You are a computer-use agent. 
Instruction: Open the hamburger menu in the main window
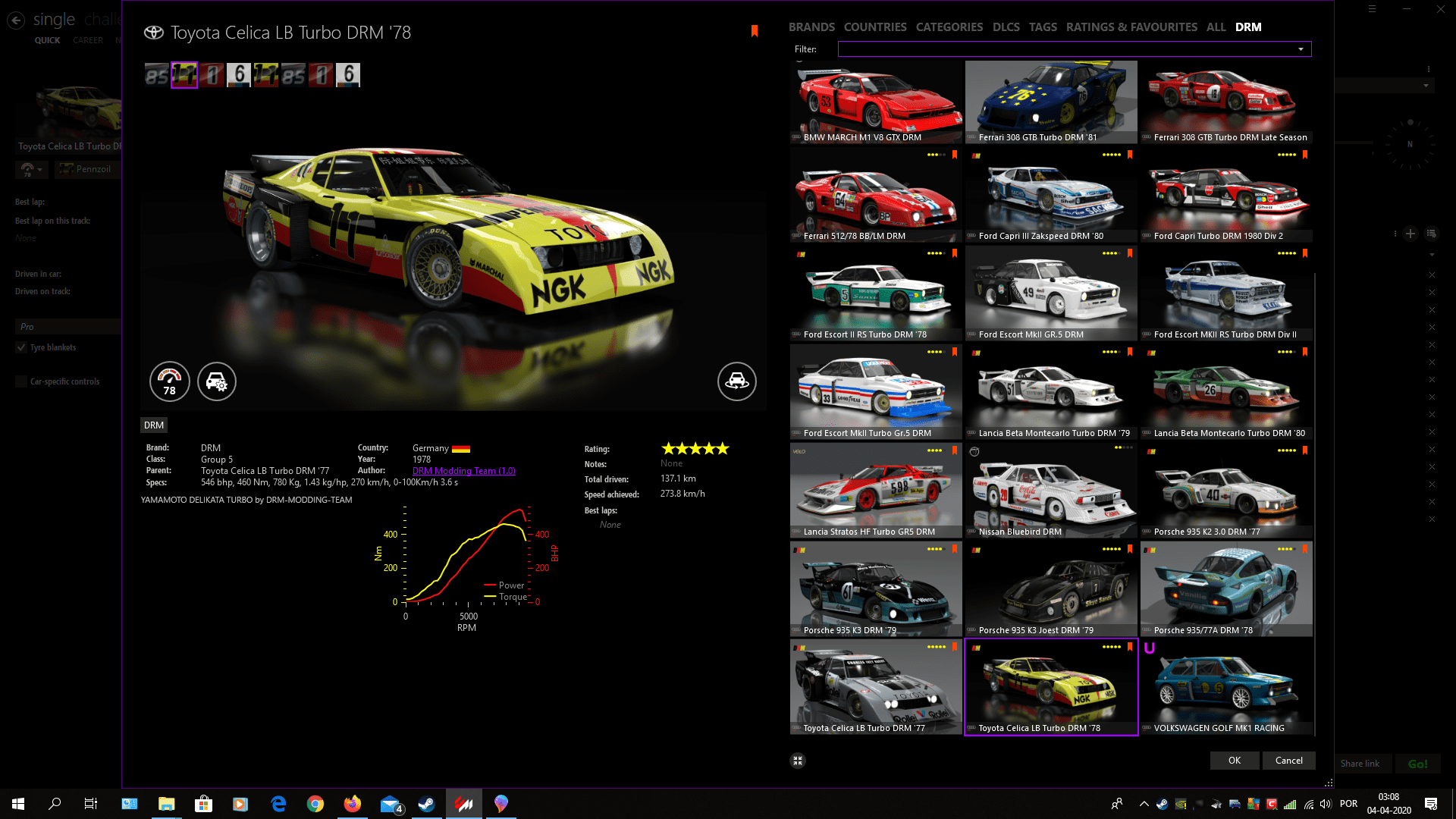tap(1372, 9)
